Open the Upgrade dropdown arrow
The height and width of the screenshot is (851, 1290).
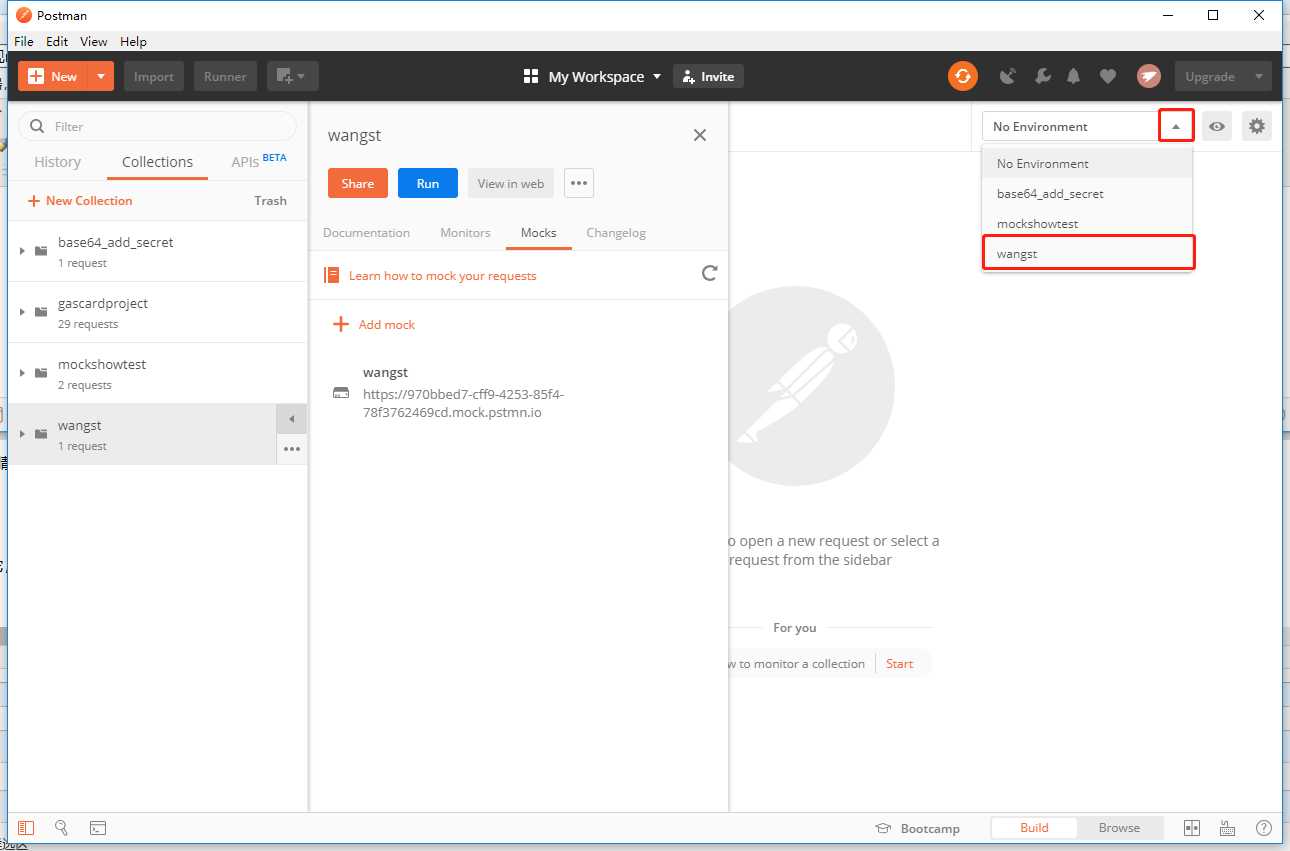1258,76
